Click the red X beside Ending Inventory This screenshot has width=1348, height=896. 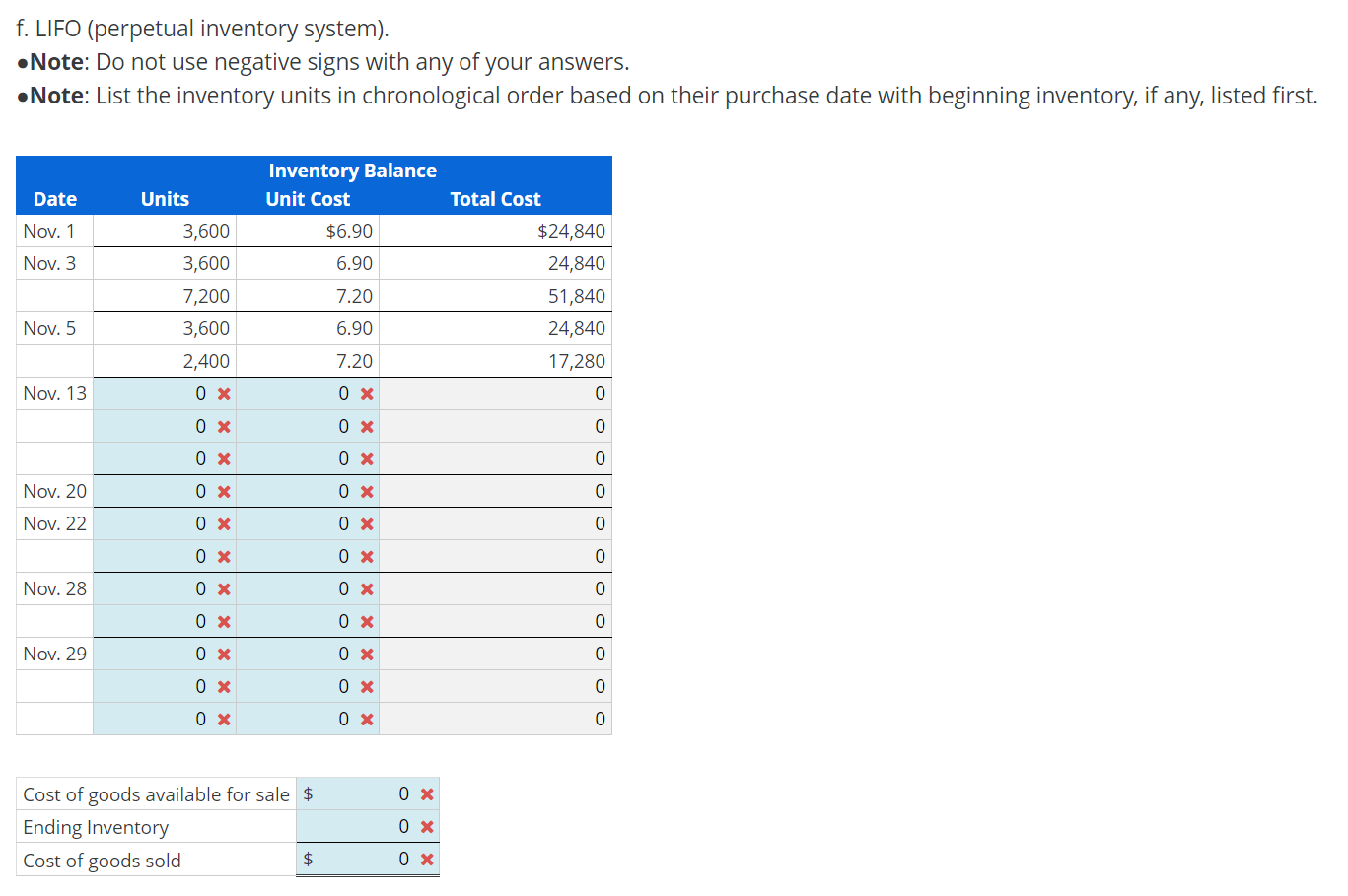(x=428, y=826)
